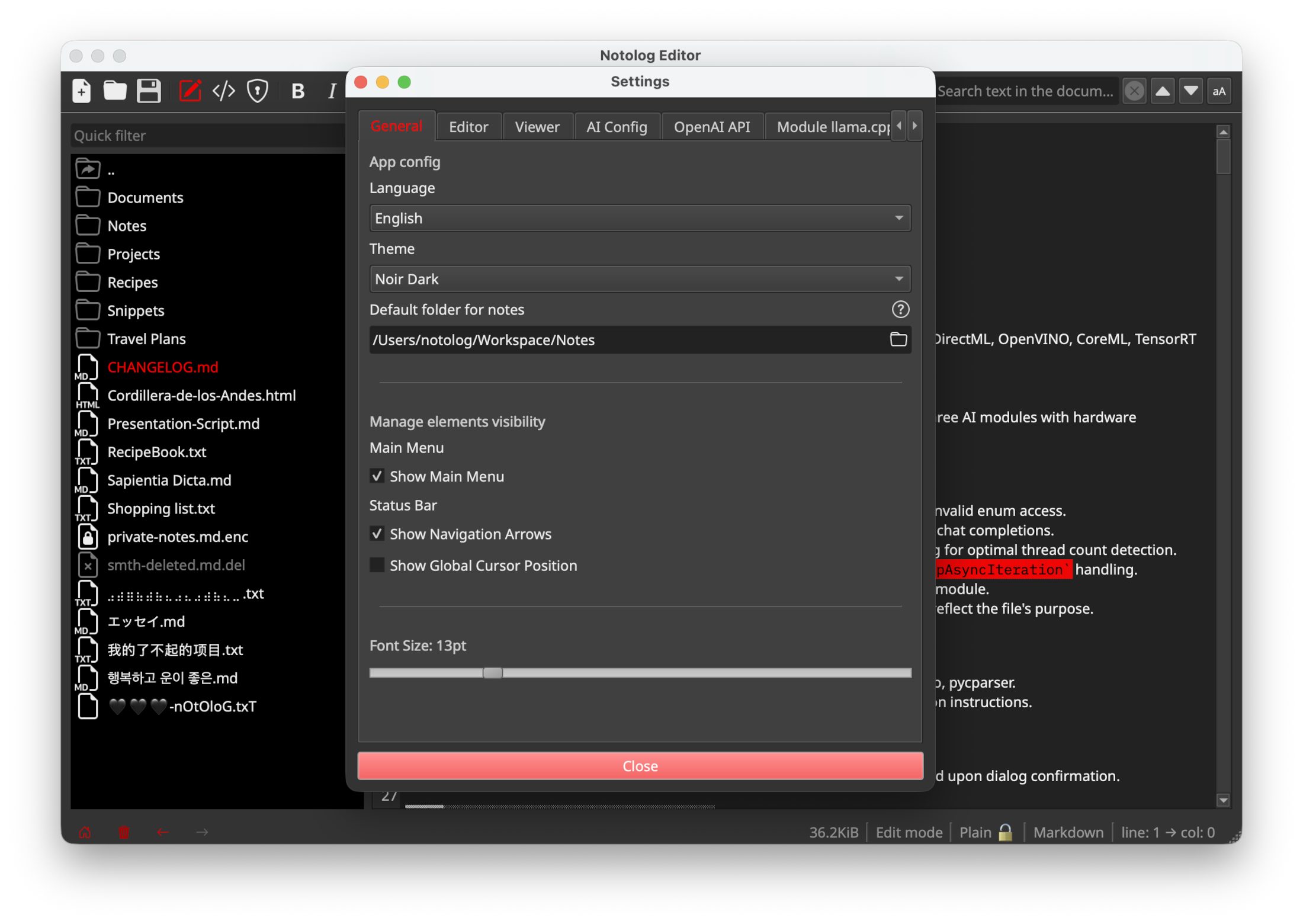Uncheck Show Main Menu

tap(377, 476)
